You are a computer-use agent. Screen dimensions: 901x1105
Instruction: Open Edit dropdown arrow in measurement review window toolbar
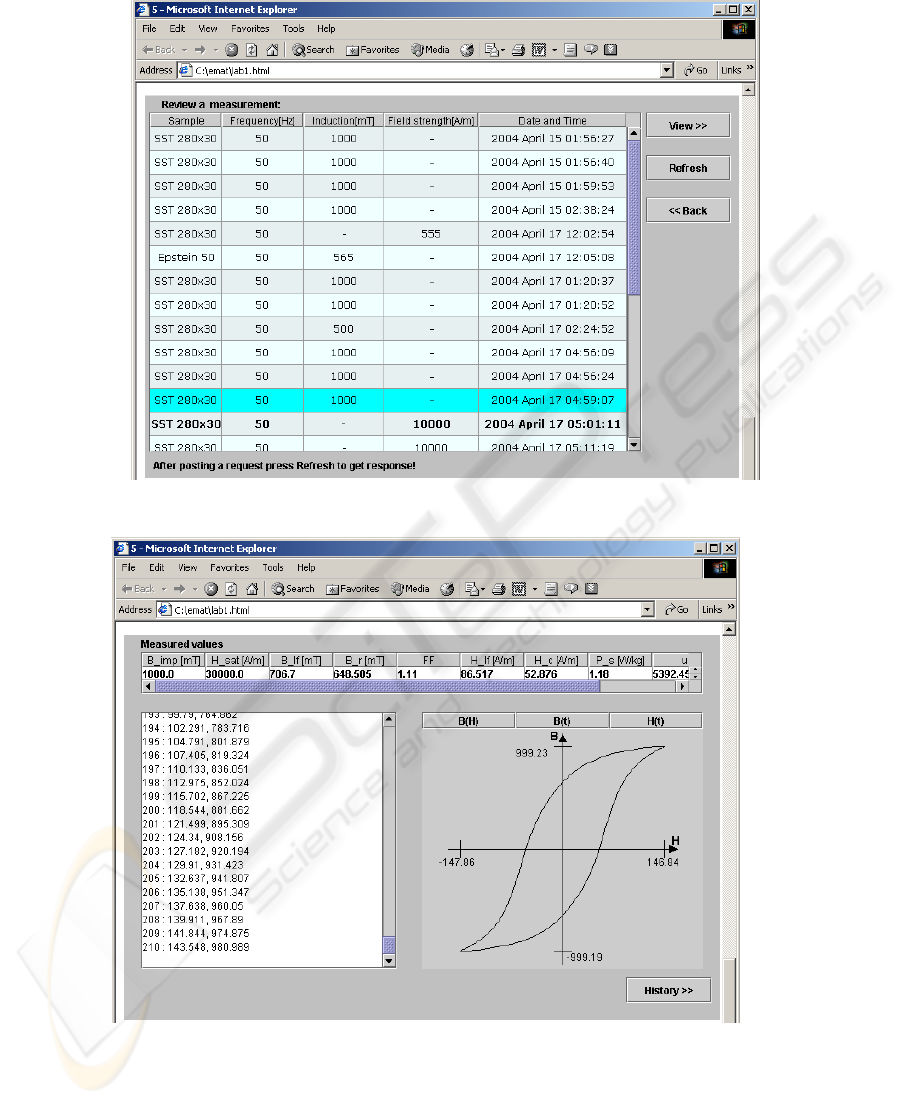click(x=554, y=50)
